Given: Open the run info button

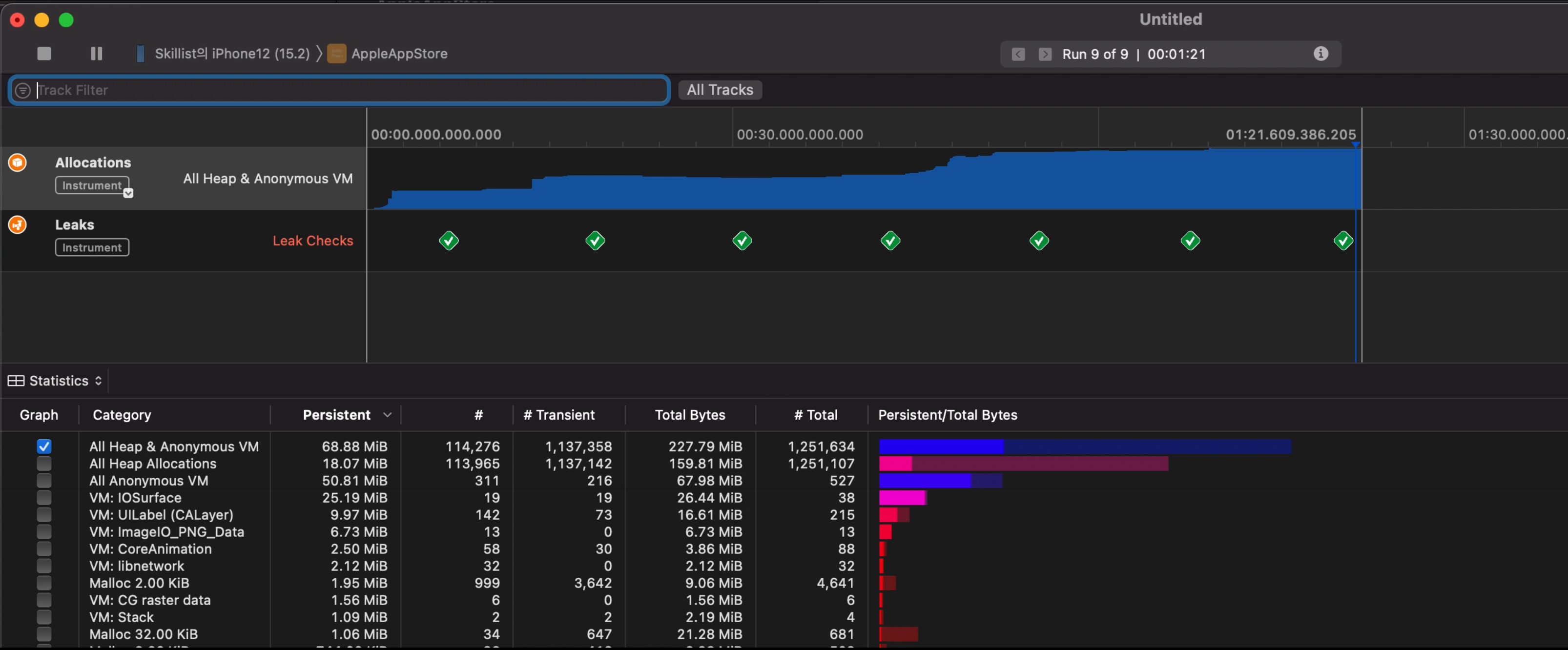Looking at the screenshot, I should coord(1320,54).
